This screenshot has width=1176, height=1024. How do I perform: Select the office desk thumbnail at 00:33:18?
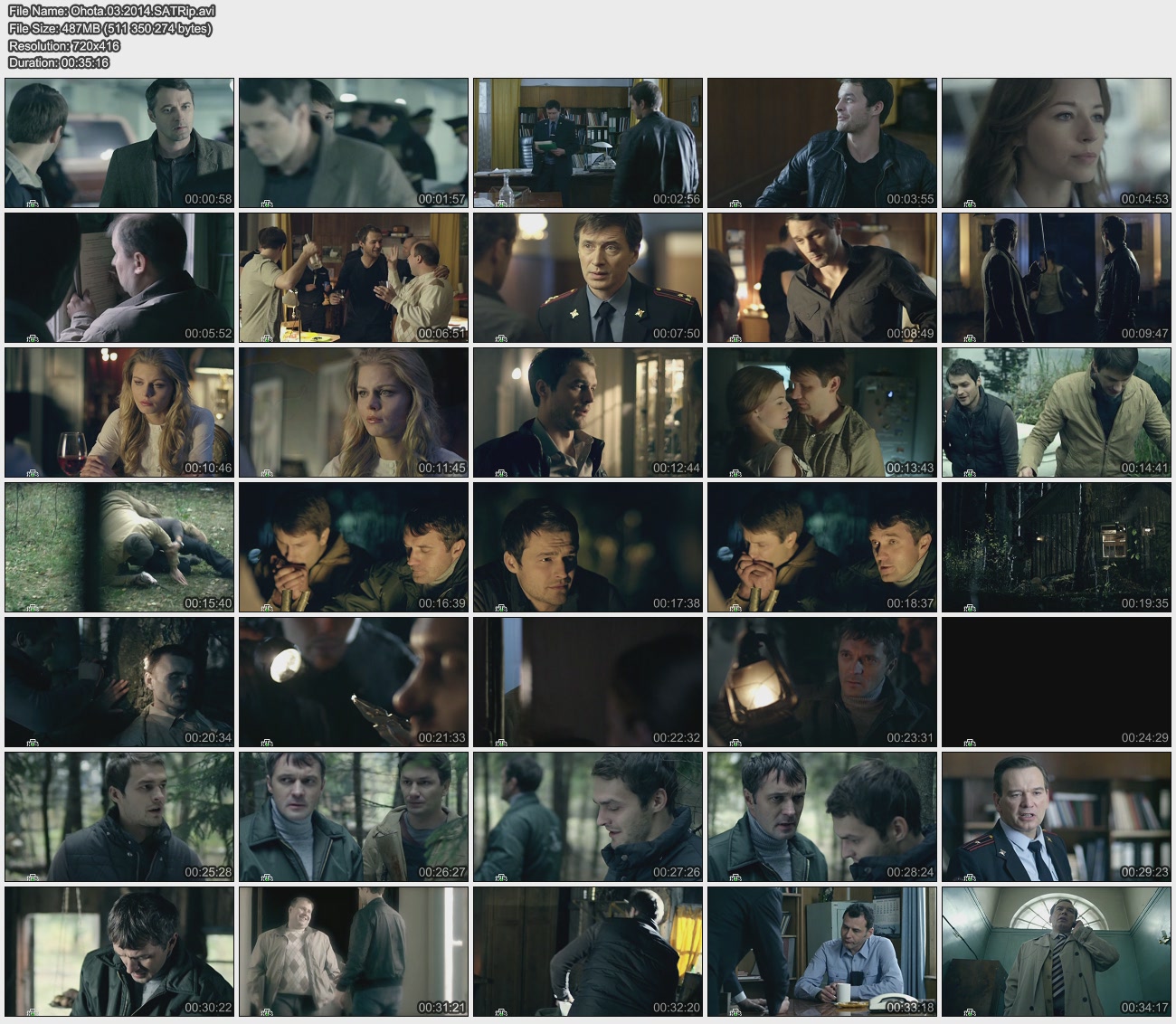tap(821, 952)
